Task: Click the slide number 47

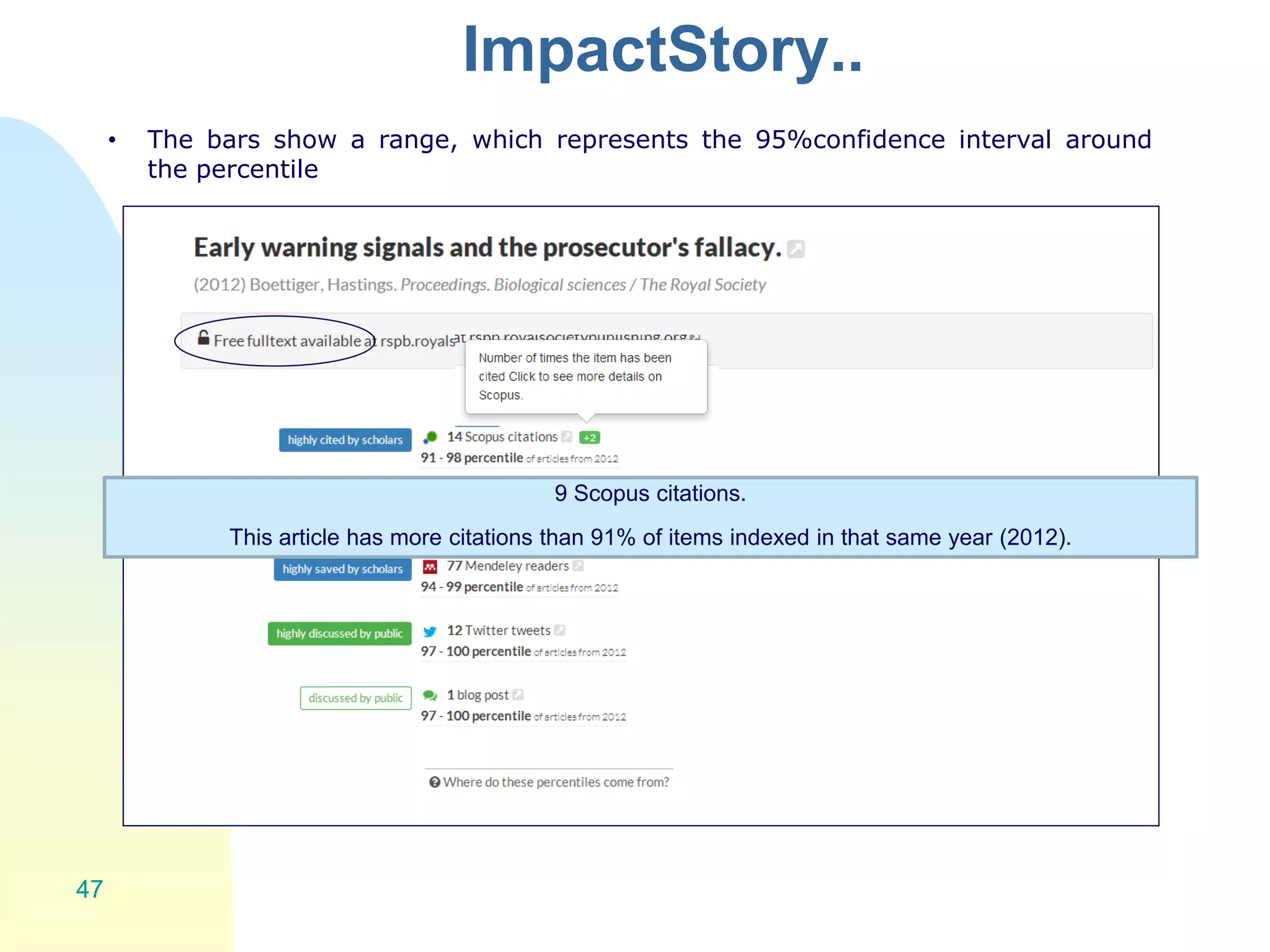Action: tap(89, 889)
